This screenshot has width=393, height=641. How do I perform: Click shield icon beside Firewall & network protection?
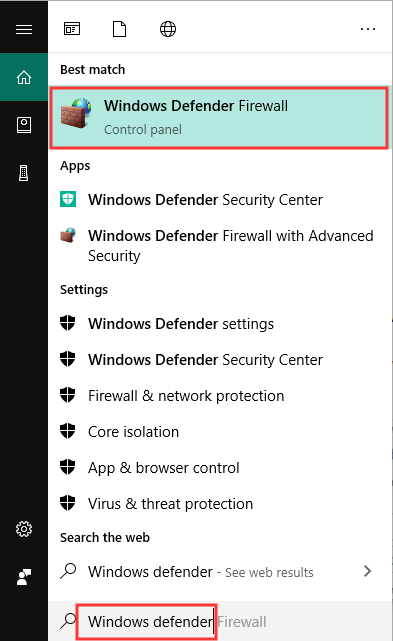[67, 395]
